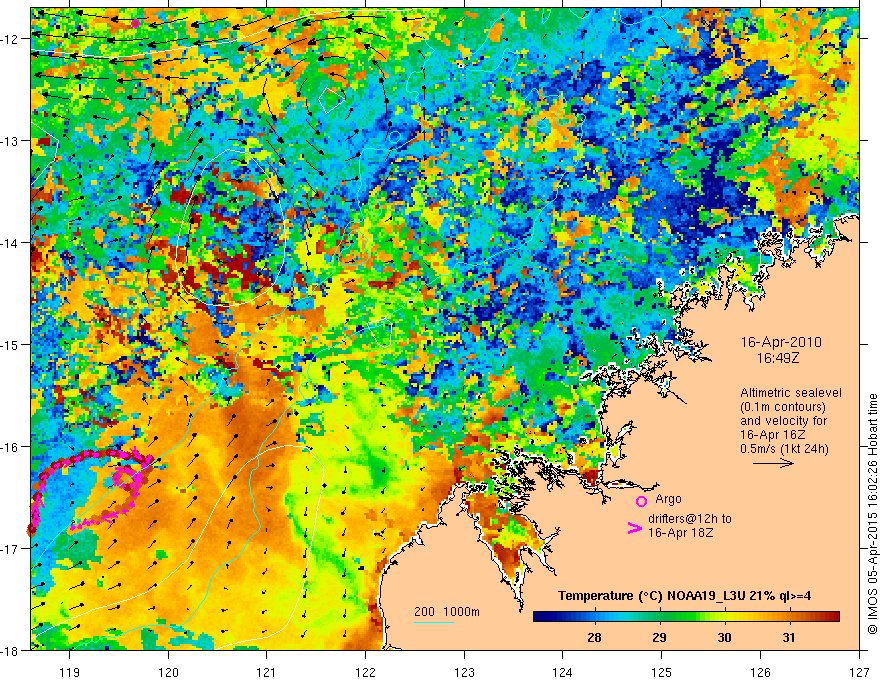Click the magenta Argo float marker near -12 latitude

[x=135, y=23]
